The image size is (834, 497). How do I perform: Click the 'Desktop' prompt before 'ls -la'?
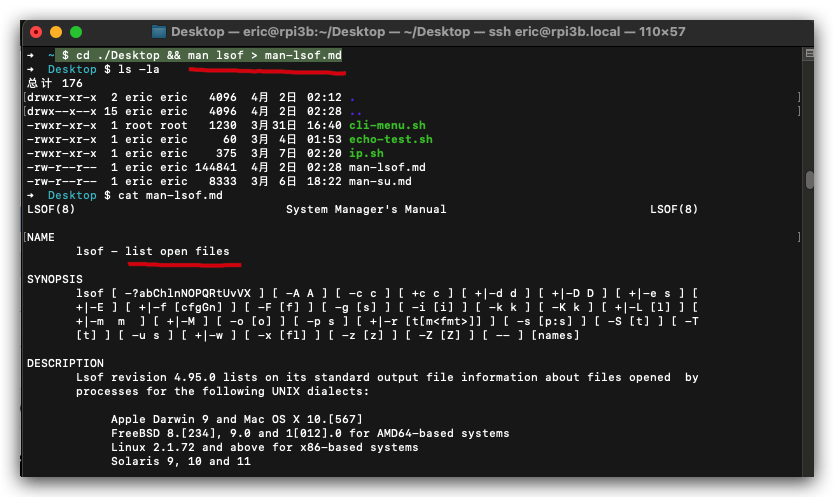(72, 69)
